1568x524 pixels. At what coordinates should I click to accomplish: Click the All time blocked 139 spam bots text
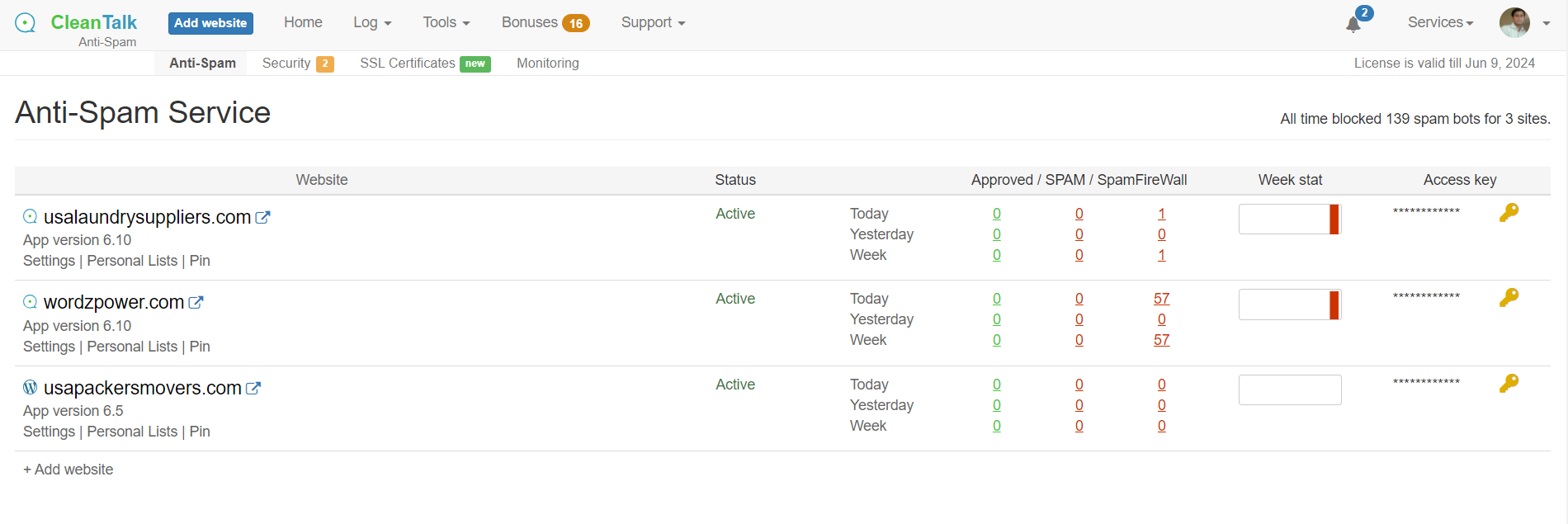click(1415, 119)
